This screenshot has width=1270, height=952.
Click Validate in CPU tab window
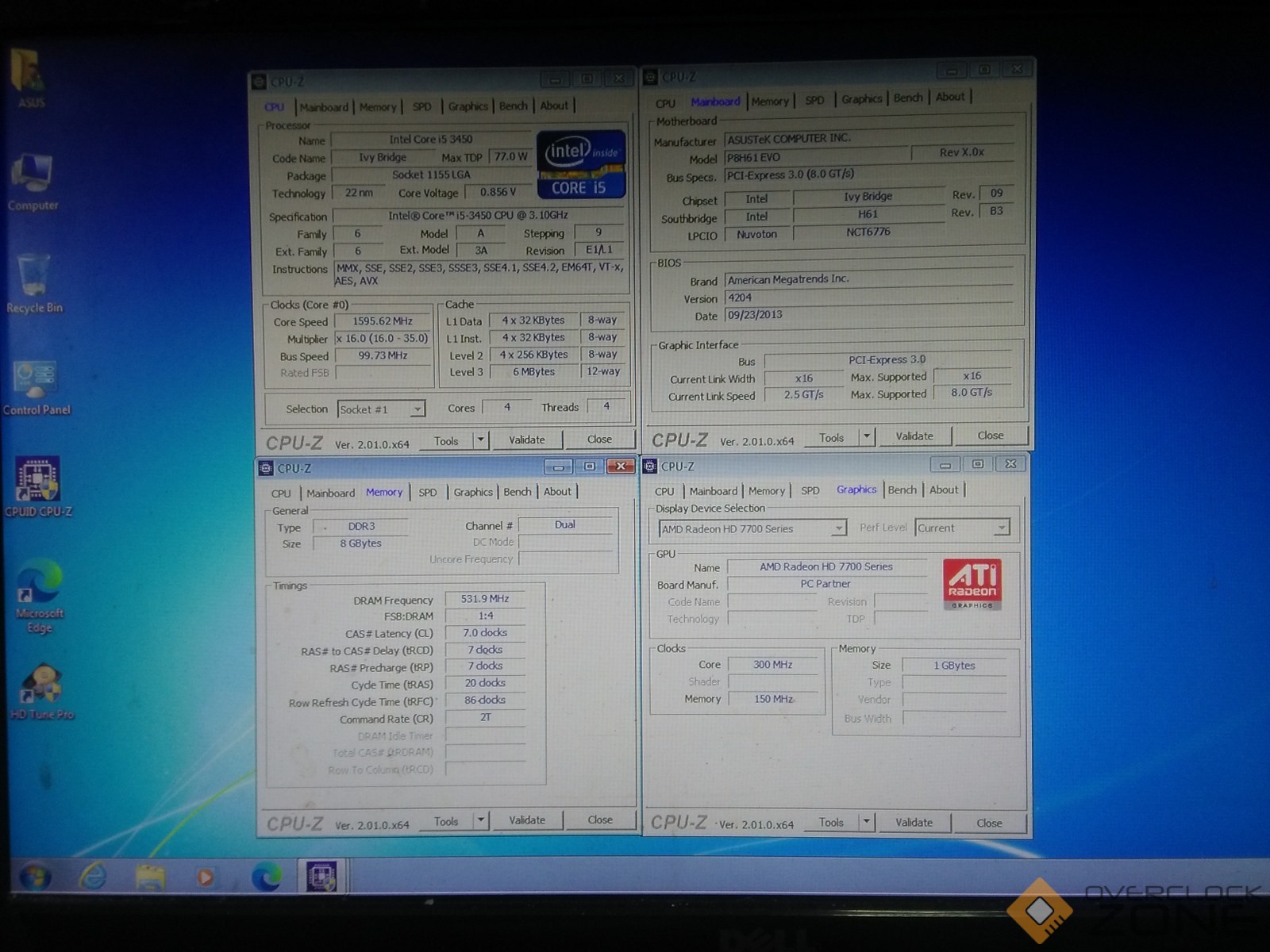pyautogui.click(x=527, y=440)
